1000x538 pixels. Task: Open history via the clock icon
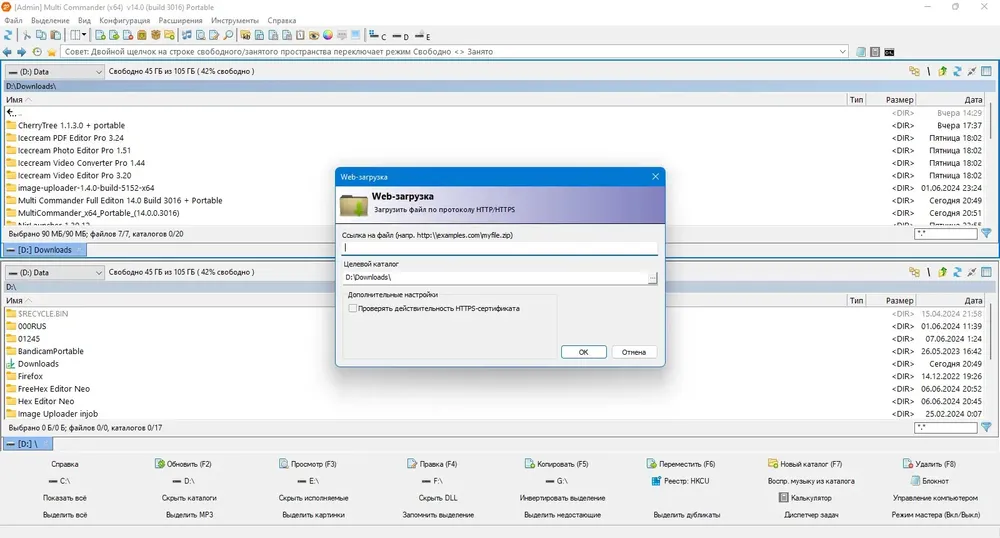coord(37,52)
